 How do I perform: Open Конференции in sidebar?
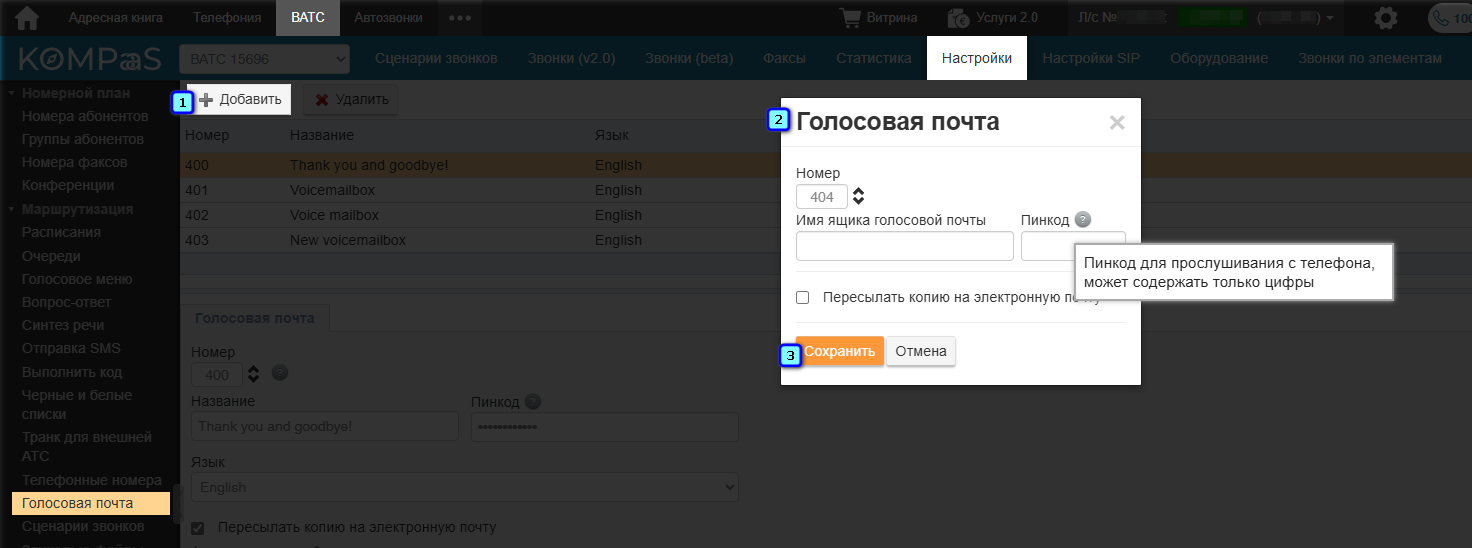[x=68, y=185]
